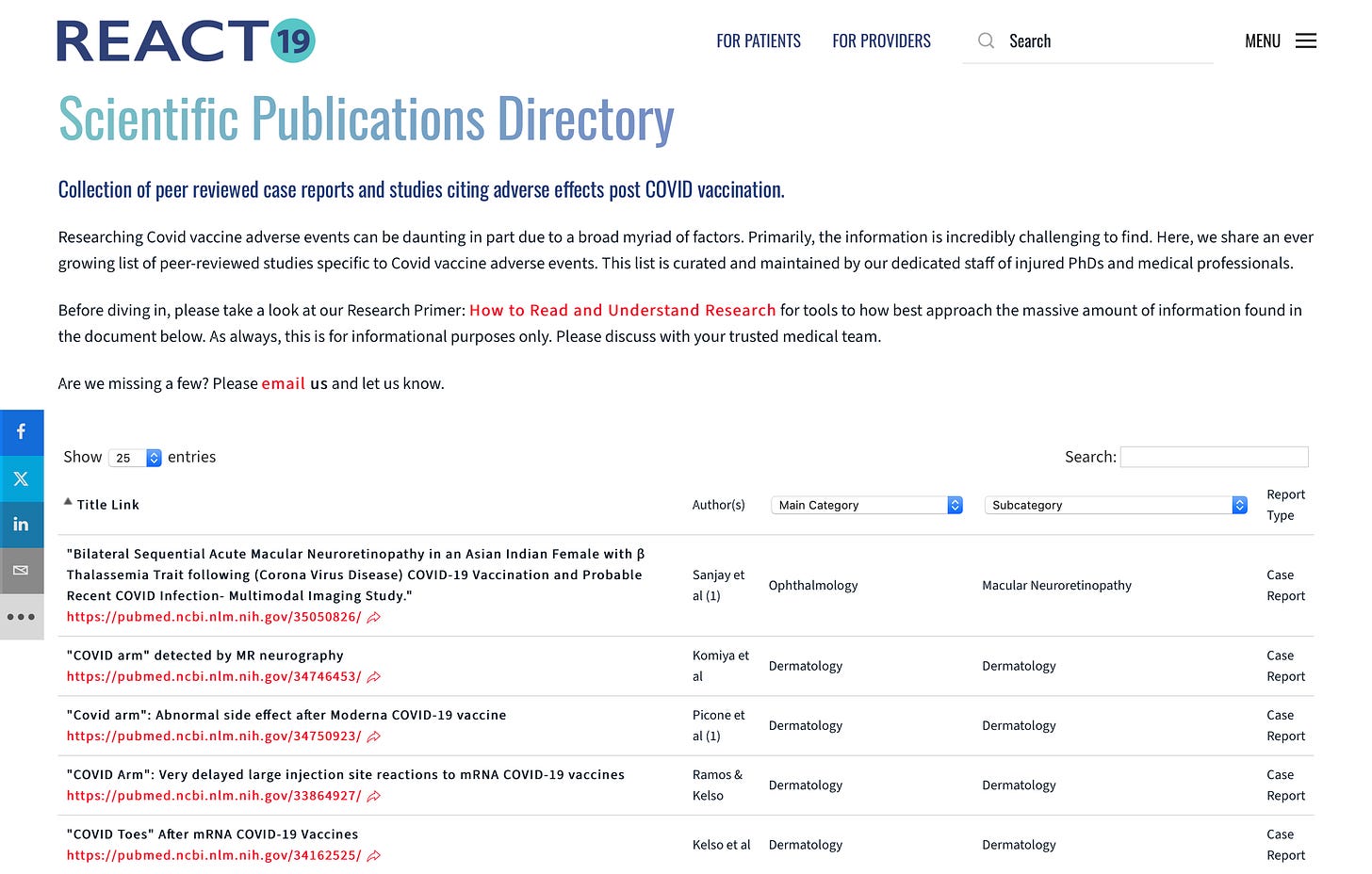Image resolution: width=1372 pixels, height=874 pixels.
Task: Open pubmed link 34746453
Action: click(214, 676)
